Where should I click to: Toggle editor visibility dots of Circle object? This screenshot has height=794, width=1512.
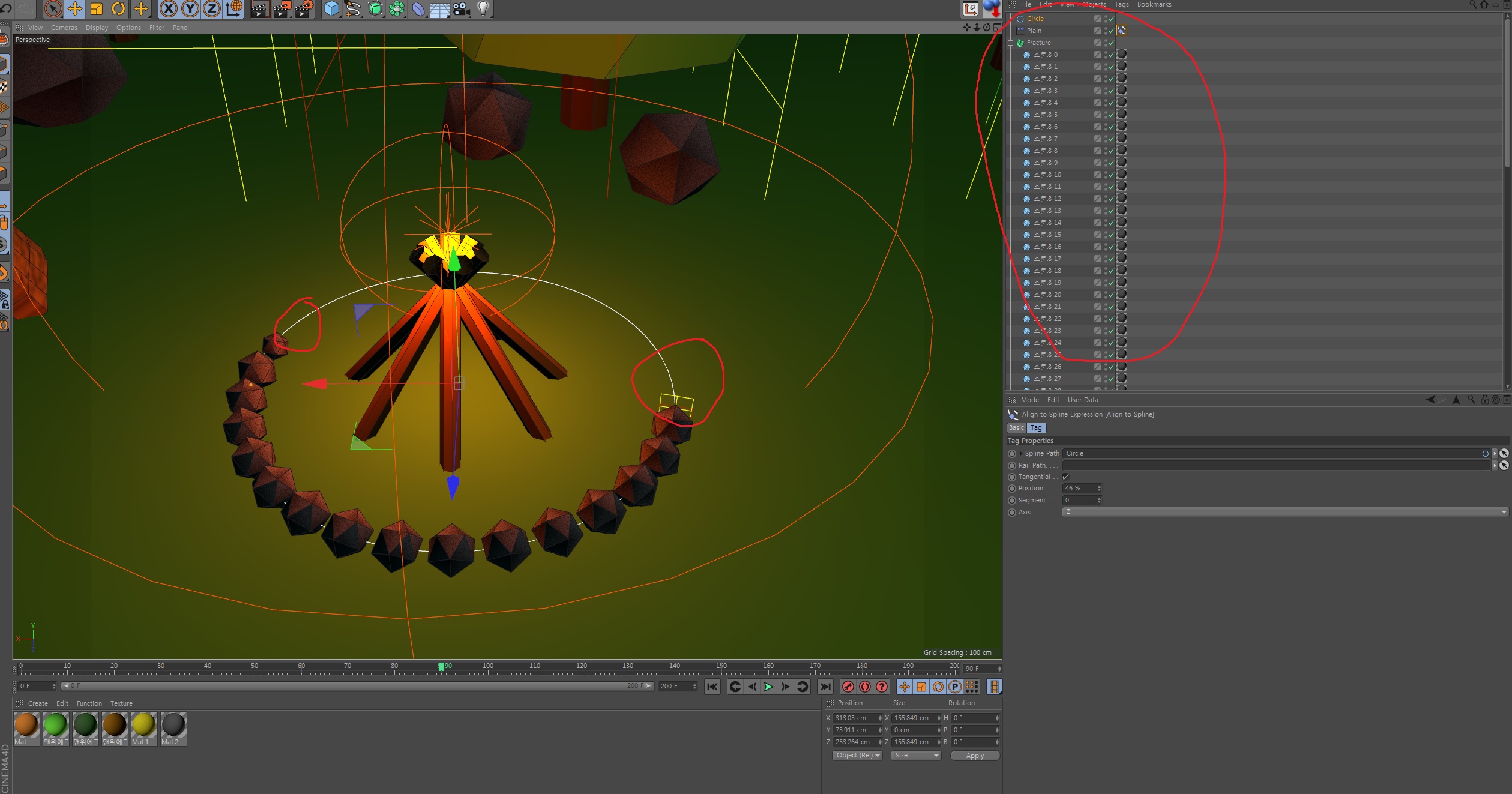(x=1106, y=19)
